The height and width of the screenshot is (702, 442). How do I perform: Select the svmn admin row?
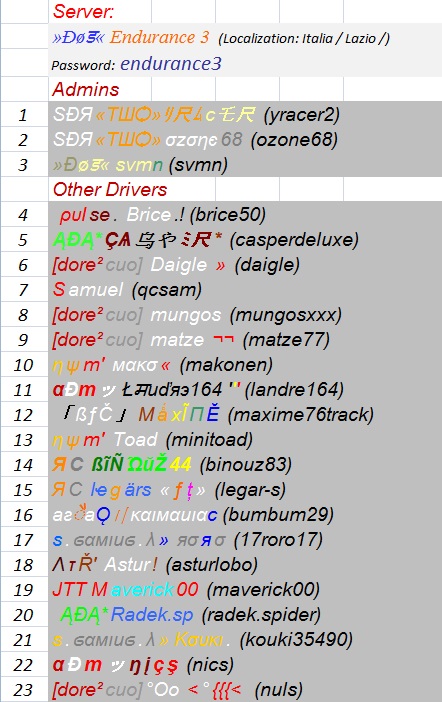pyautogui.click(x=245, y=165)
